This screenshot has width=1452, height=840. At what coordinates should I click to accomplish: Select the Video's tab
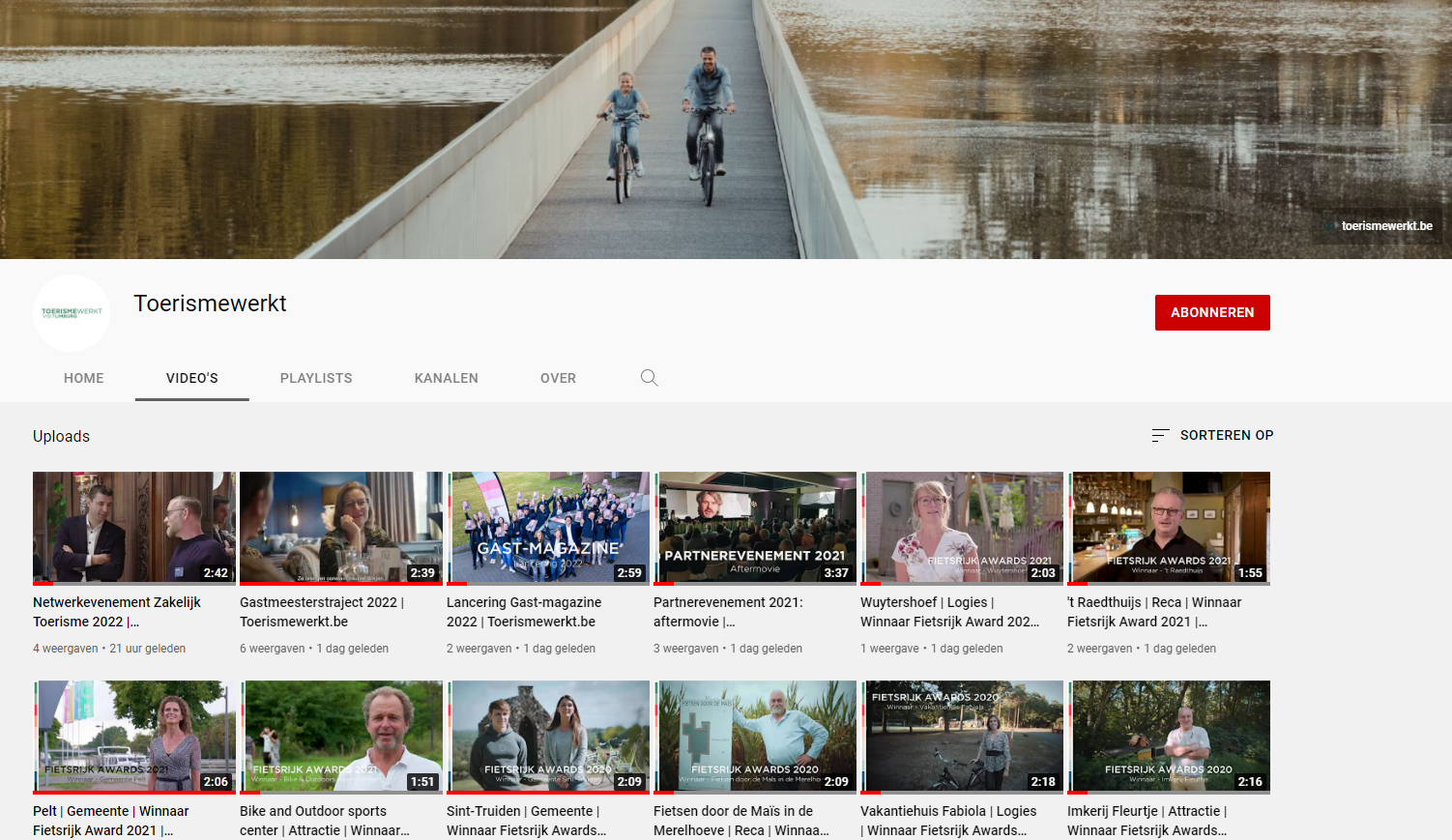click(192, 378)
